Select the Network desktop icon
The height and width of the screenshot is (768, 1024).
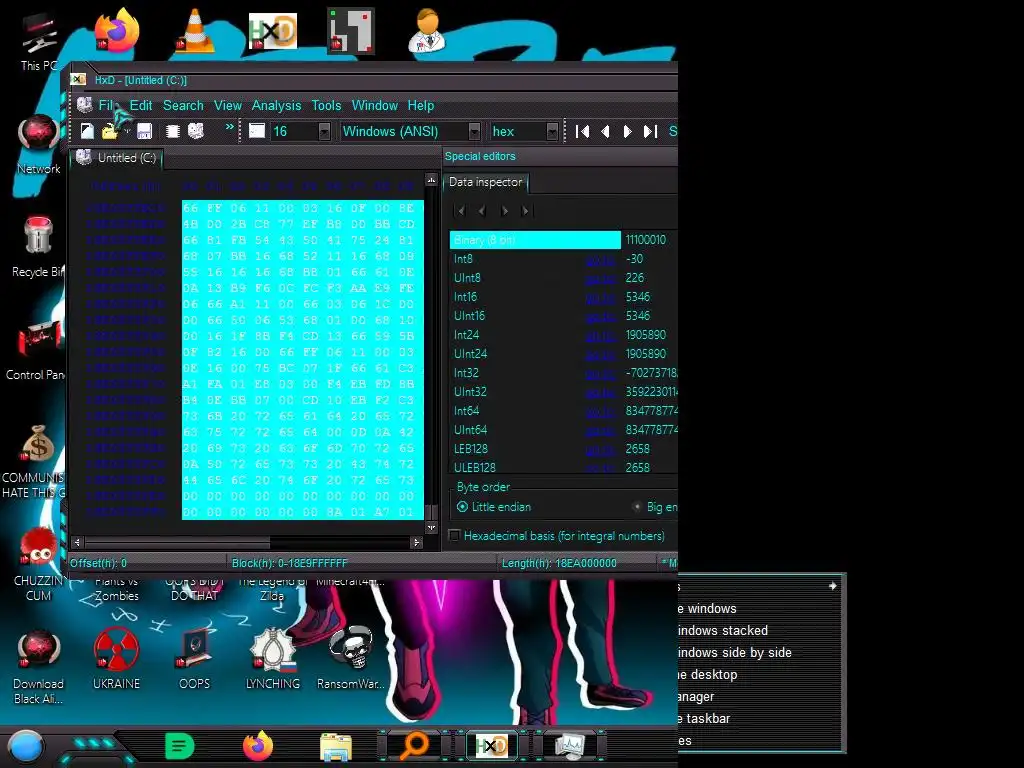(x=39, y=145)
